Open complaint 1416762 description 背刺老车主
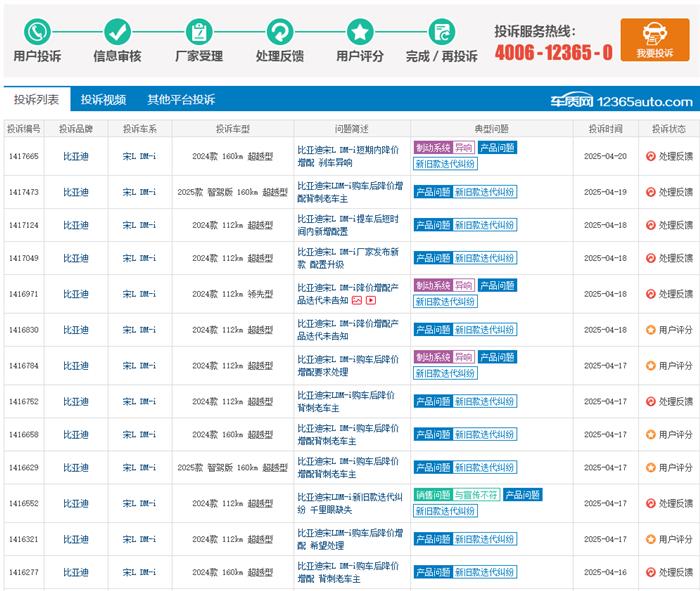Viewport: 700px width, 591px height. (x=346, y=401)
